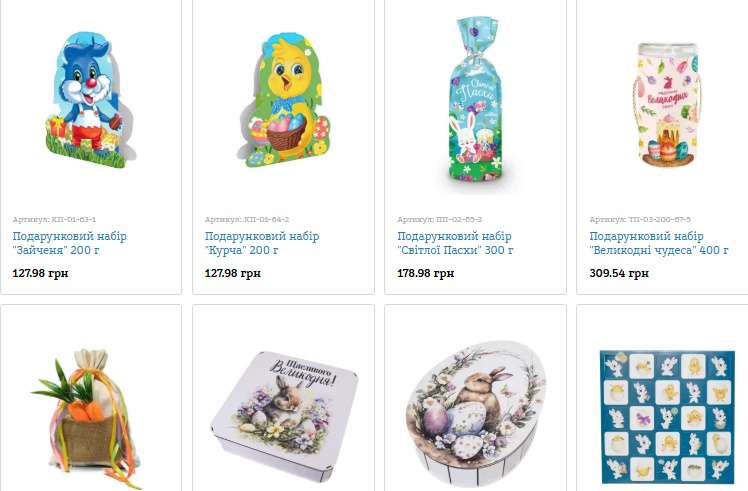
Task: Open the egg-shaped box with rabbit image
Action: pos(475,413)
